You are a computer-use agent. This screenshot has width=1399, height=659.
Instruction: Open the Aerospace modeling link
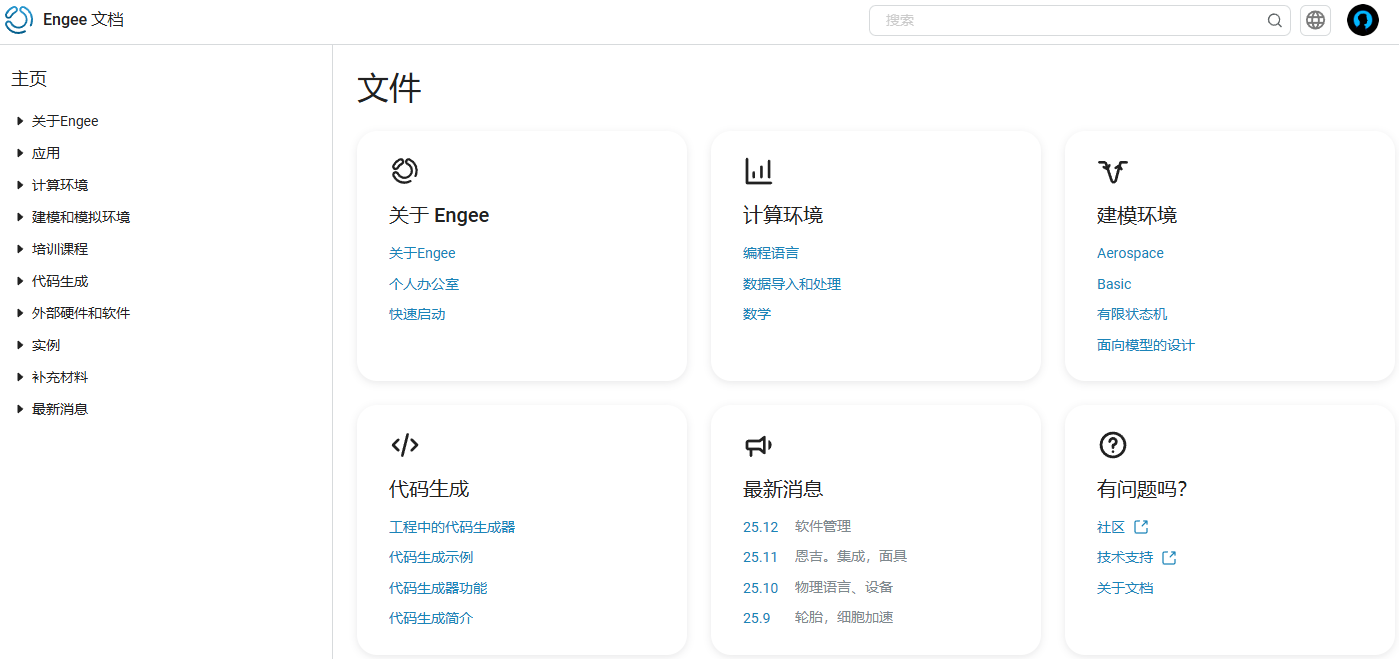[1130, 252]
